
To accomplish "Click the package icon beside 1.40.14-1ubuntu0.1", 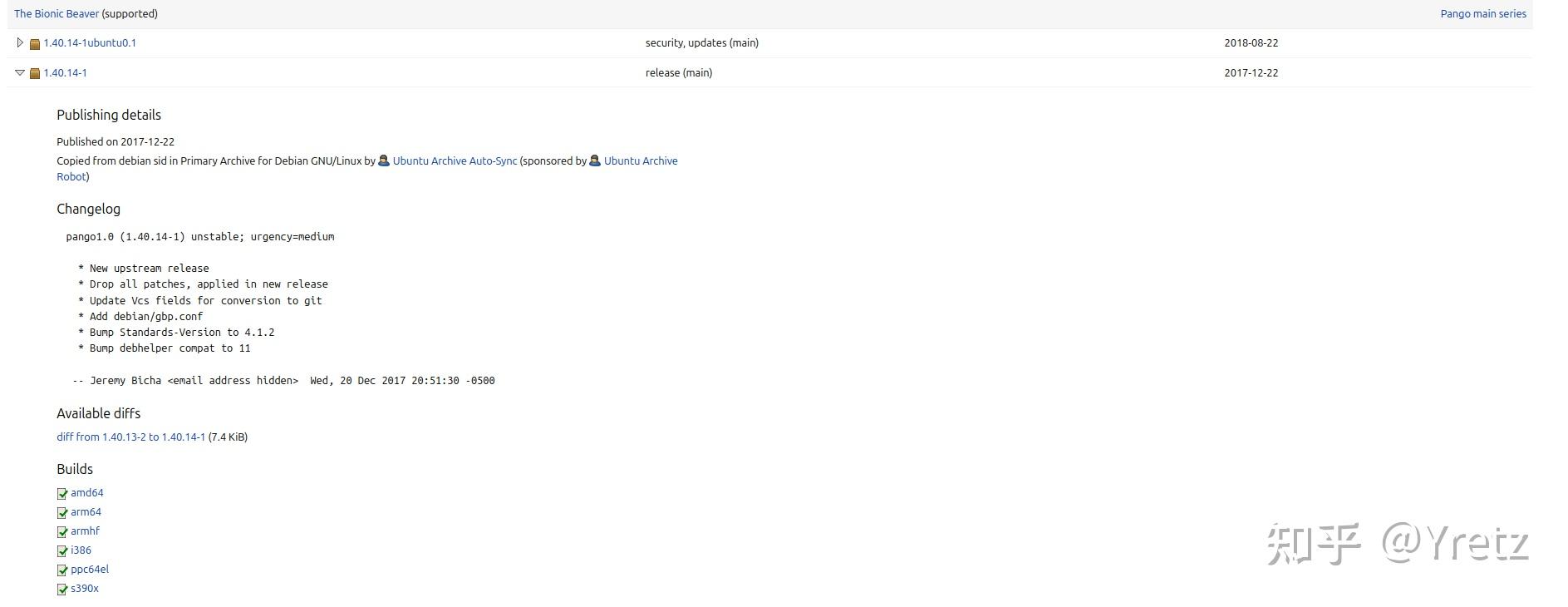I will tap(35, 44).
